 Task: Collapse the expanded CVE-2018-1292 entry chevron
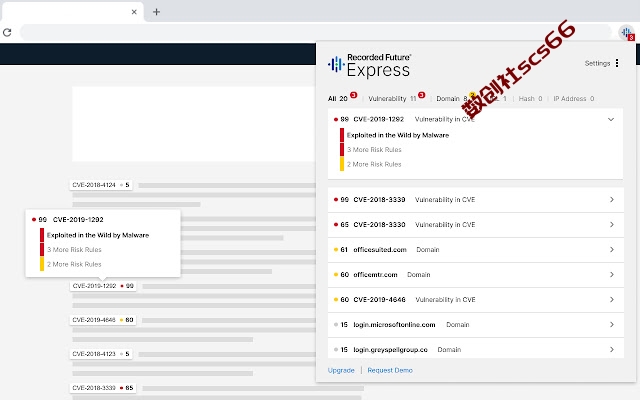[x=611, y=120]
